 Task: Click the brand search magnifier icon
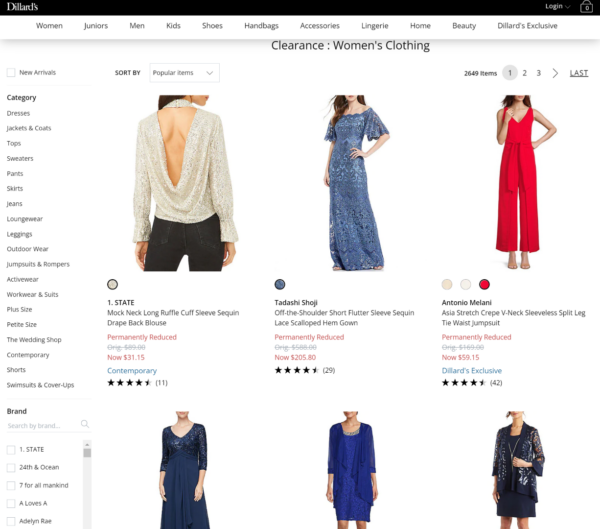click(x=85, y=424)
